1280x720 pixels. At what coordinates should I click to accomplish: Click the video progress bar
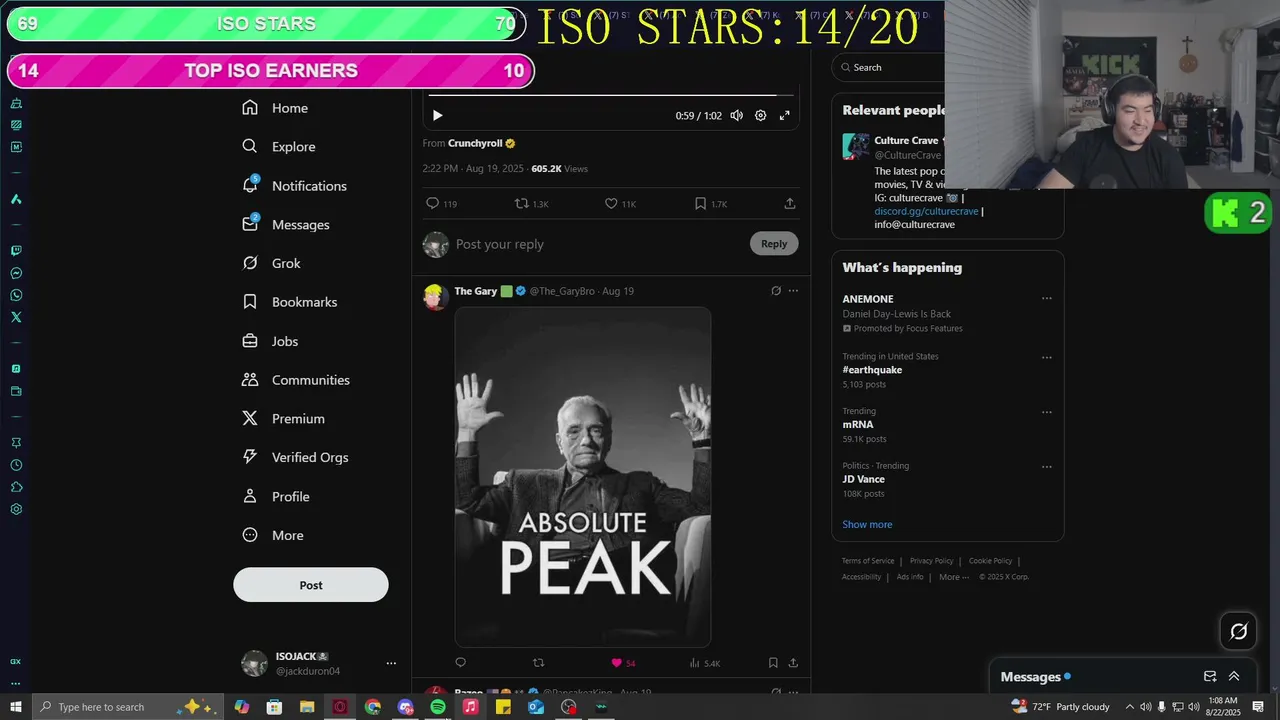610,96
